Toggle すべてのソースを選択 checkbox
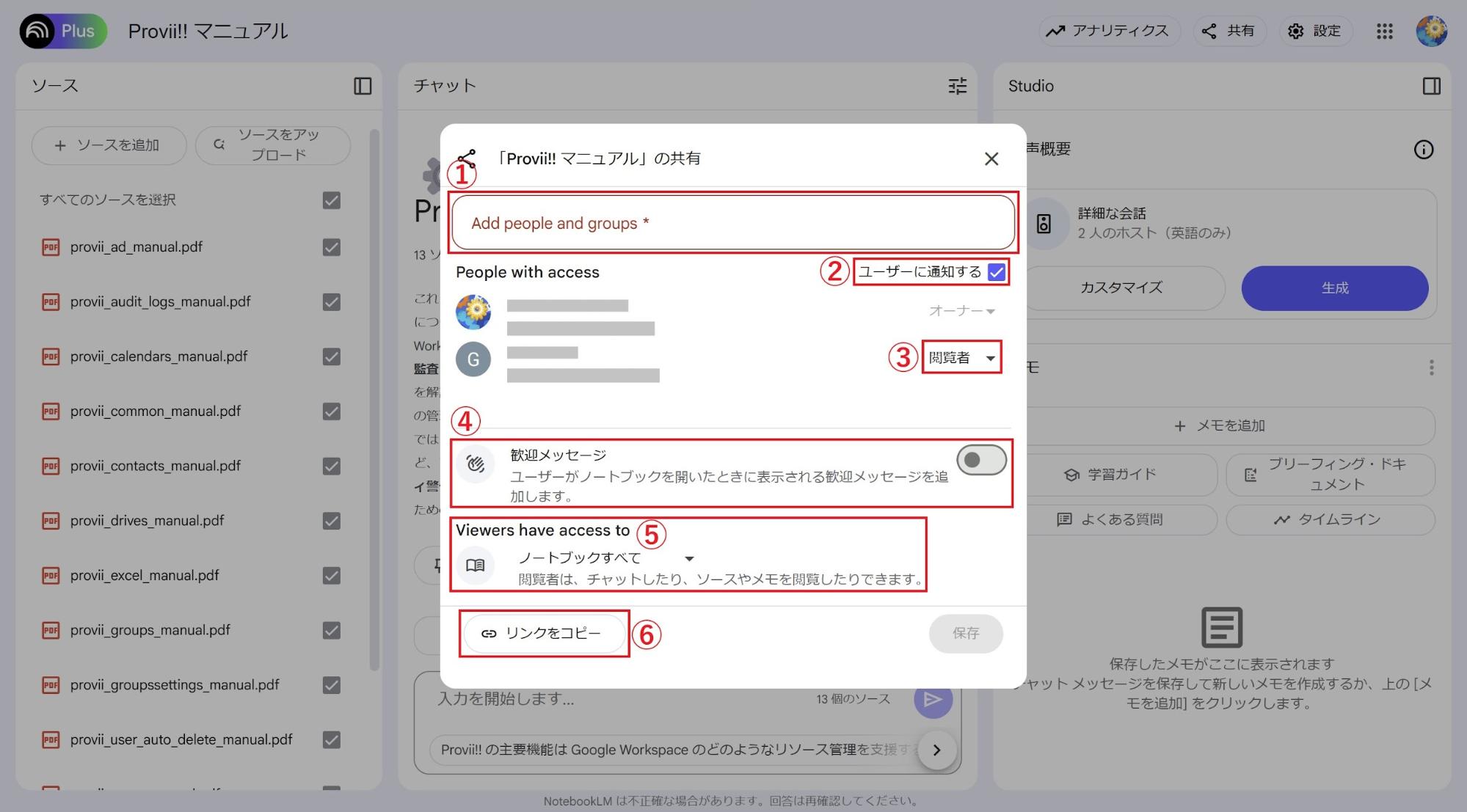The width and height of the screenshot is (1467, 812). coord(331,200)
